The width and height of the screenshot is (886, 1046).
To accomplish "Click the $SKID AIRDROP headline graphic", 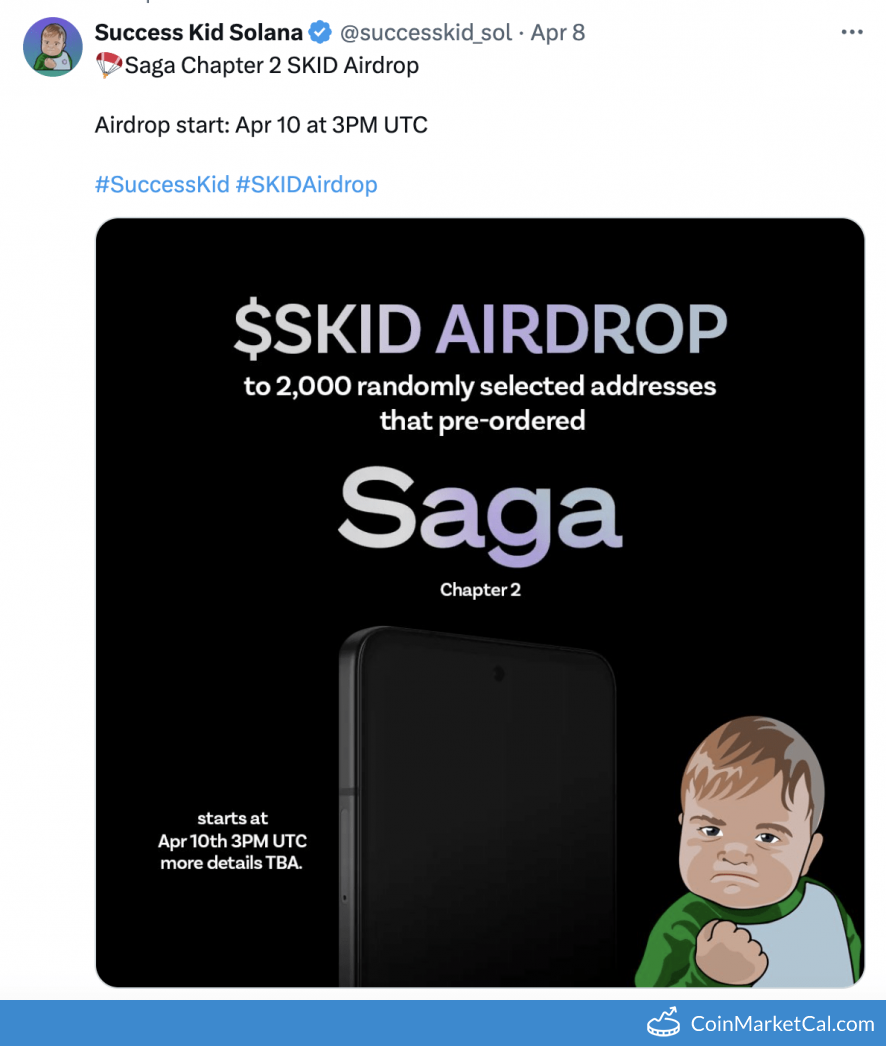I will pyautogui.click(x=479, y=327).
